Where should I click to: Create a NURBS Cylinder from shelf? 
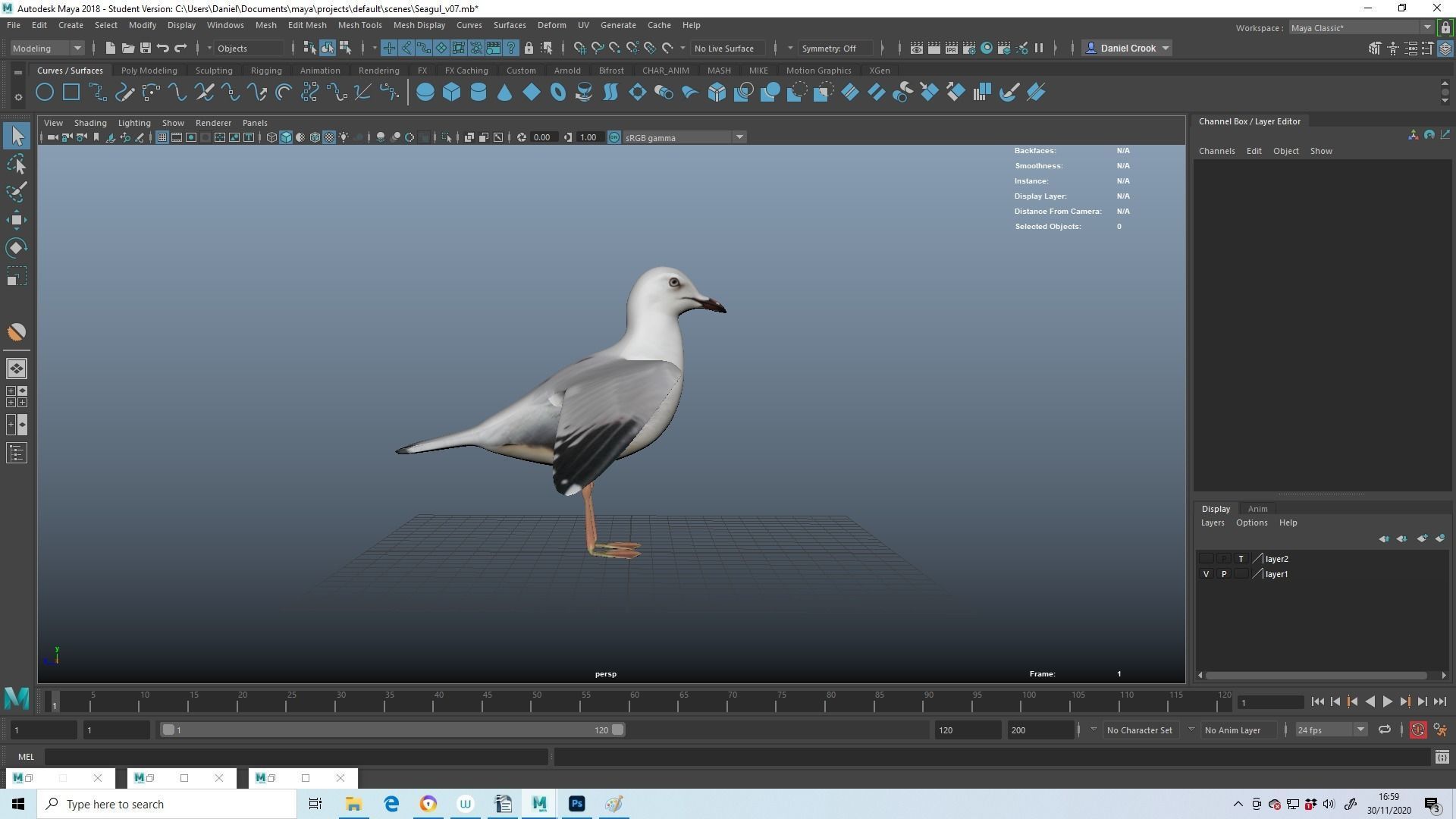point(479,93)
